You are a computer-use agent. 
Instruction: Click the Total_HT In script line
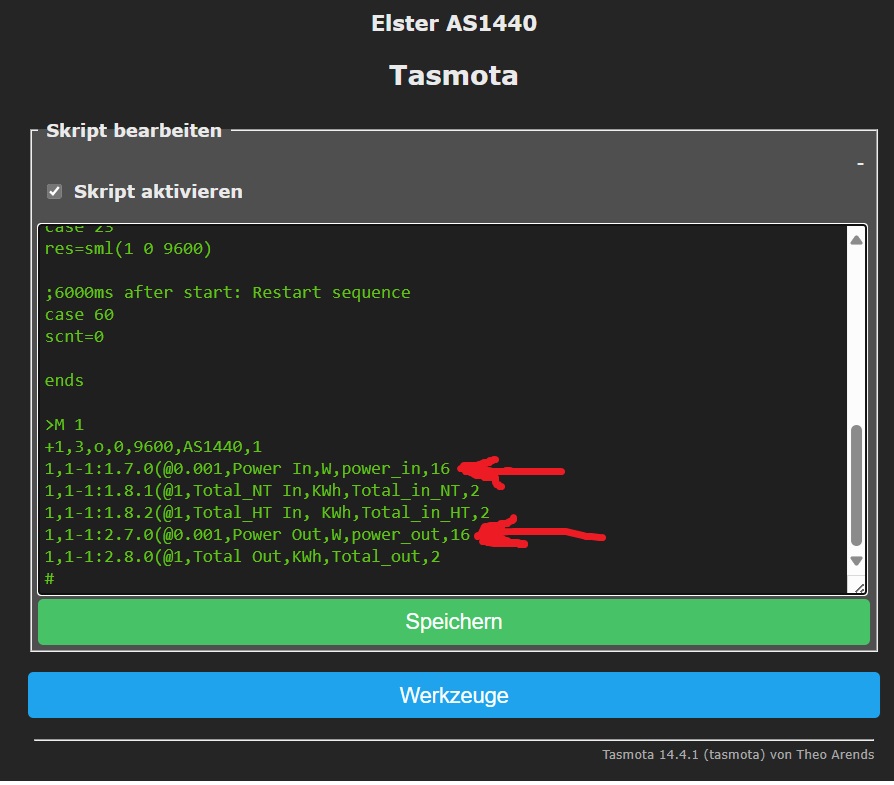click(x=266, y=513)
